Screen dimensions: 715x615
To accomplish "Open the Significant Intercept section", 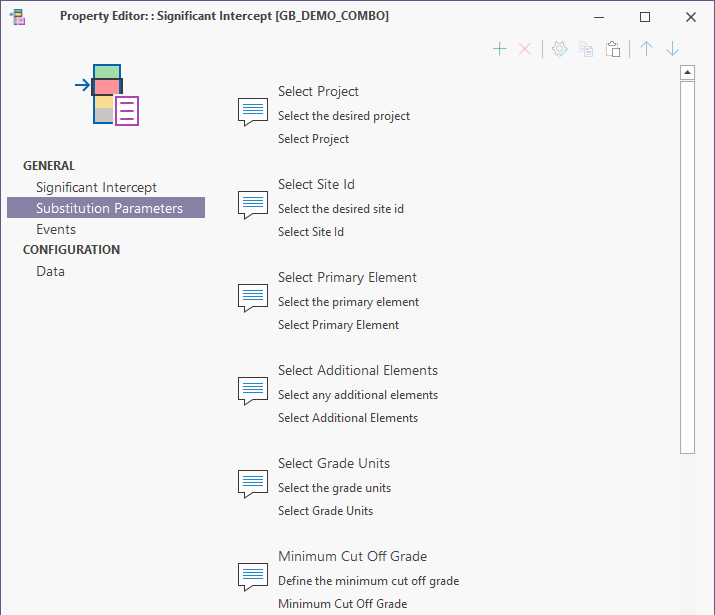I will (96, 187).
